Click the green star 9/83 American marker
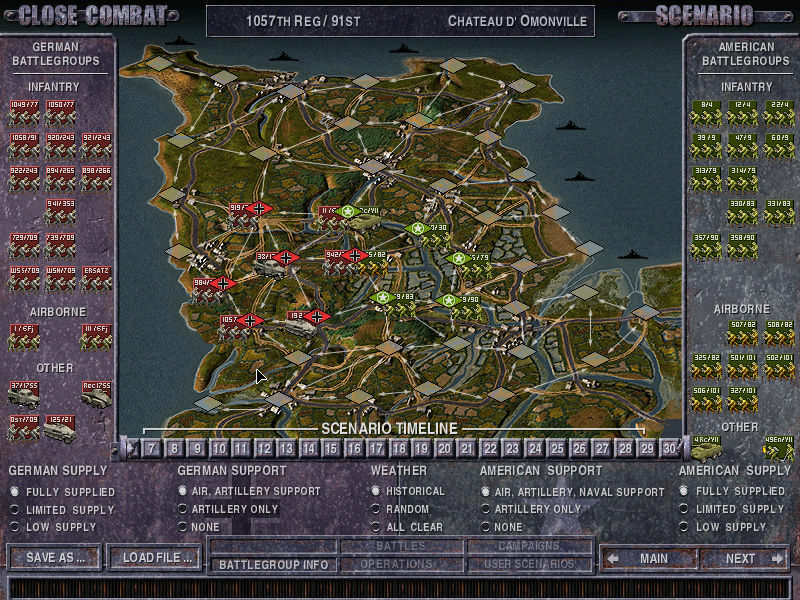800x600 pixels. tap(392, 298)
